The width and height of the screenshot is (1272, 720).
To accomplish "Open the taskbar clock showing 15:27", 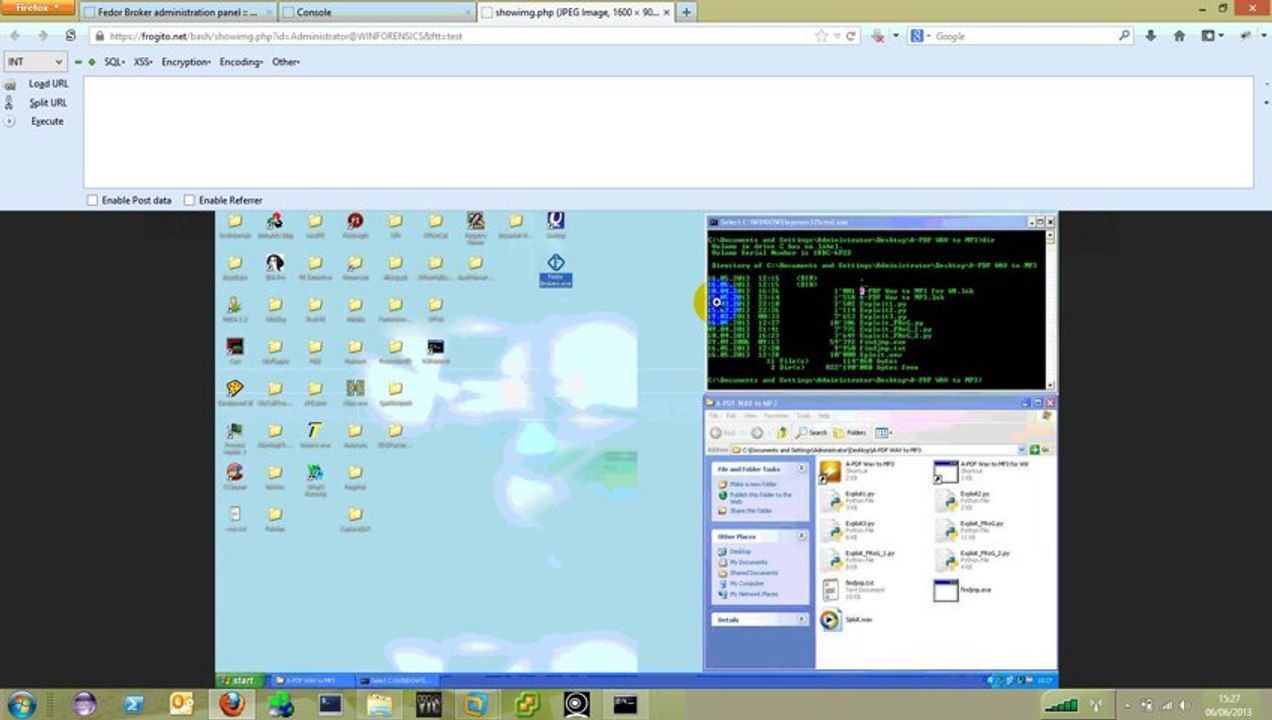I will 1229,704.
